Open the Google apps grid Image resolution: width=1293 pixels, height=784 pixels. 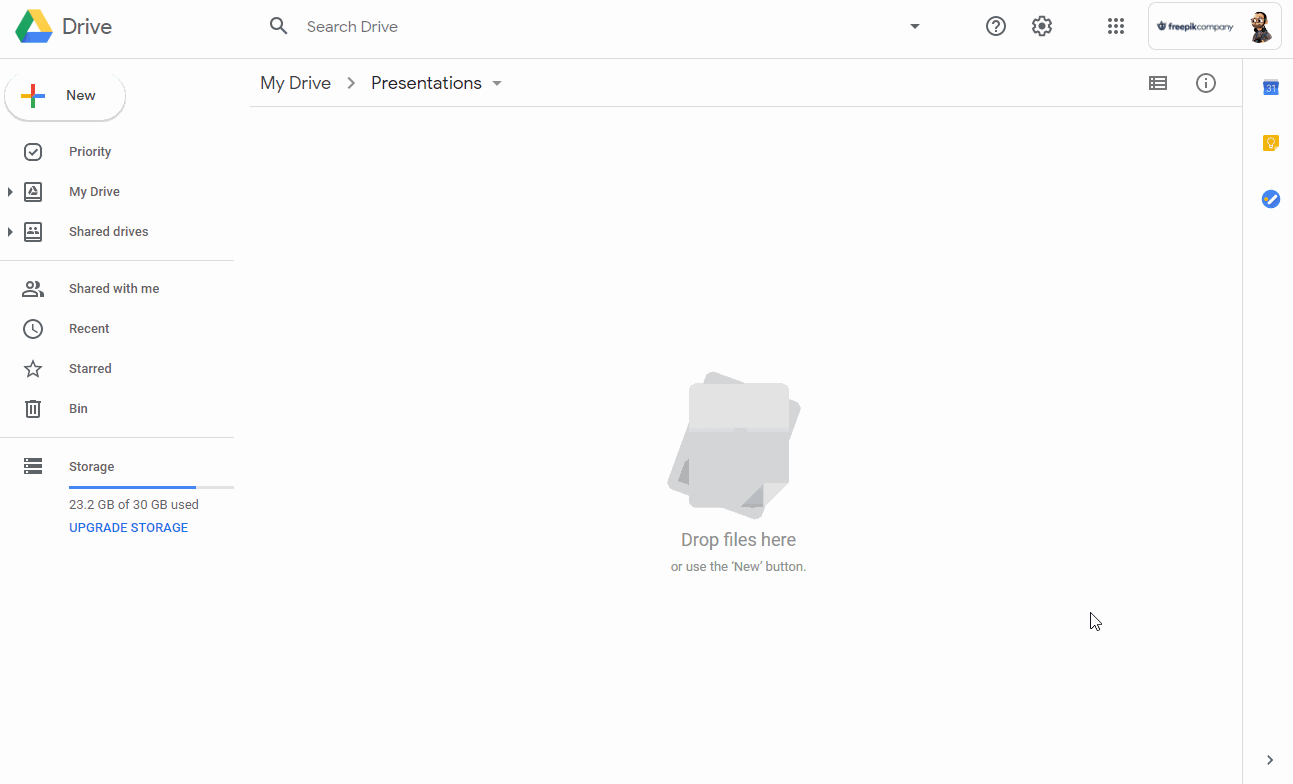[1116, 27]
